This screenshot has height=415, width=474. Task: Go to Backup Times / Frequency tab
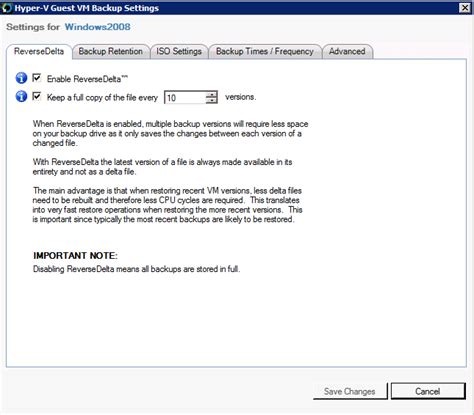pyautogui.click(x=265, y=51)
